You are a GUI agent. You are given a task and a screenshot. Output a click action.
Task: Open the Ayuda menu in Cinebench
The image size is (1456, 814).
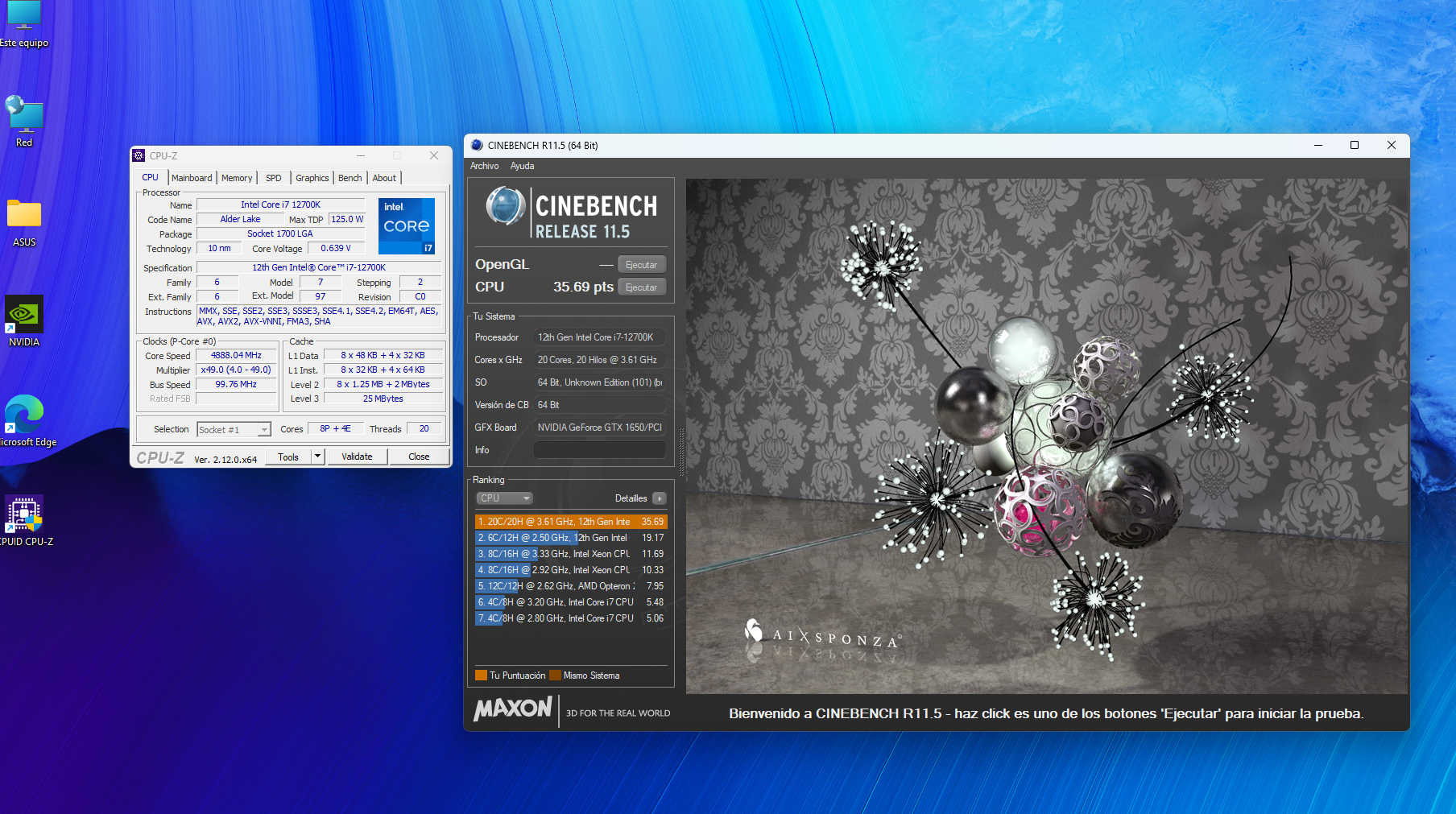522,166
